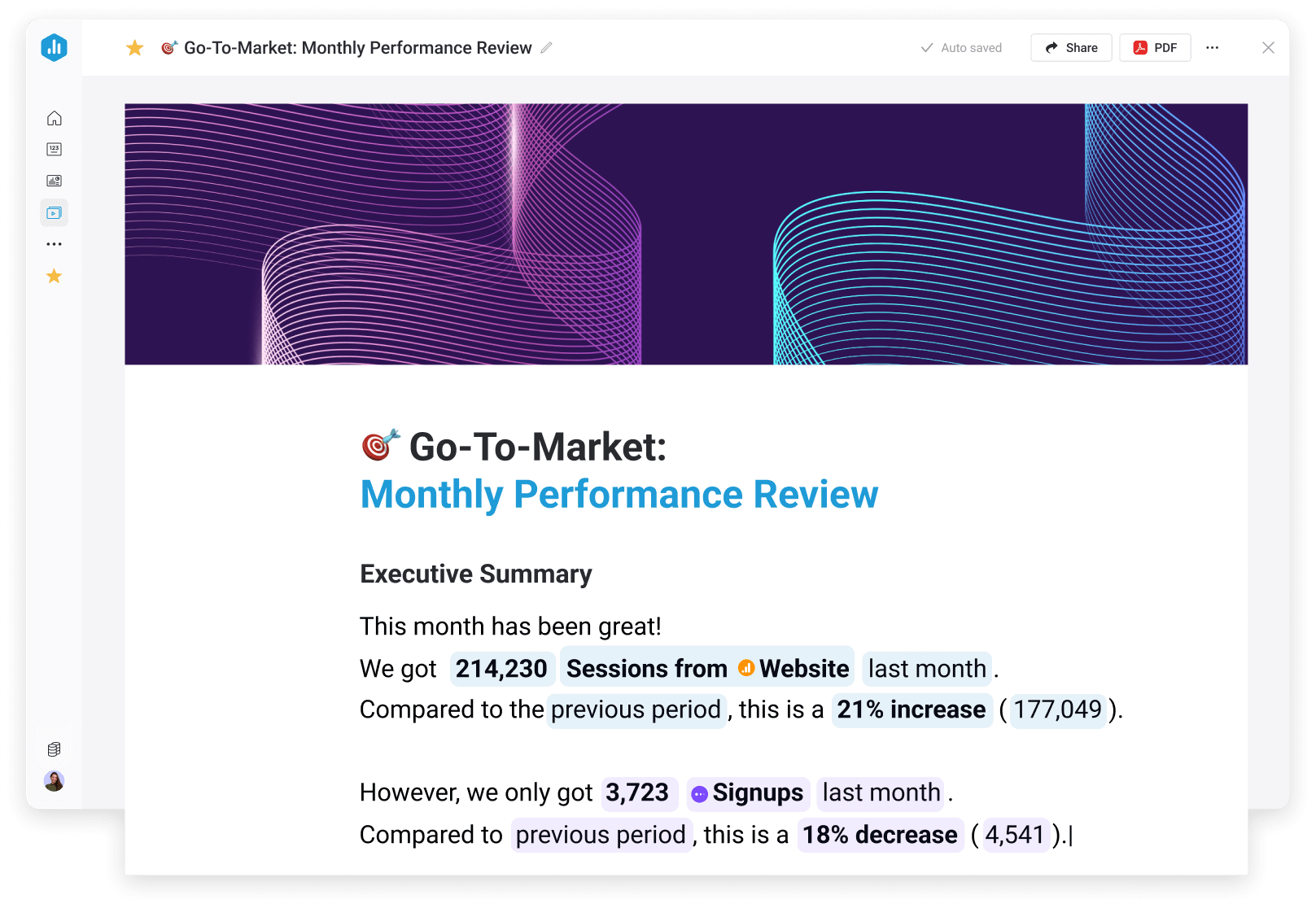Click the app logo in the top-left corner

(x=54, y=47)
